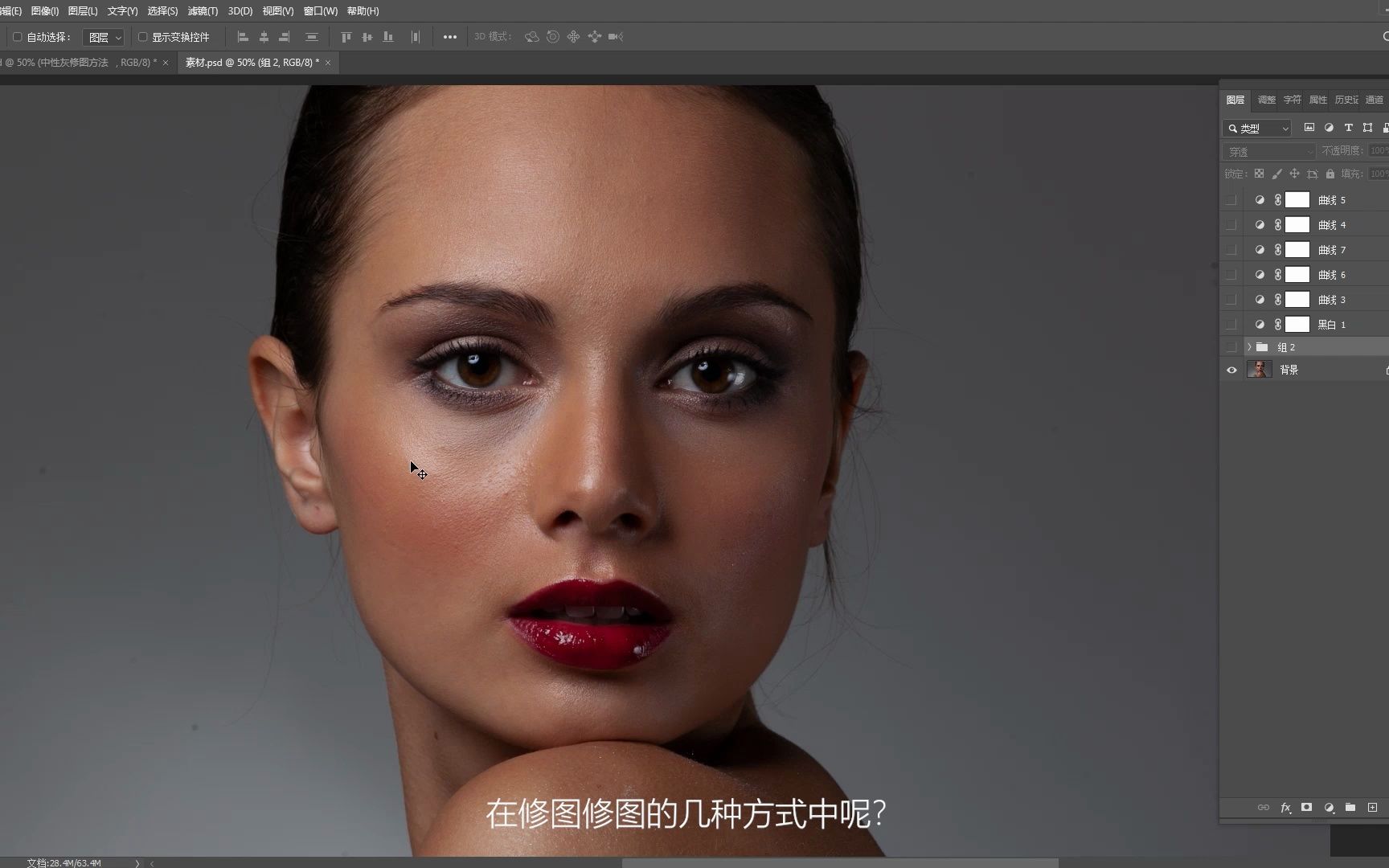Click the horizontal scrollbar below canvas
1389x868 pixels.
(840, 863)
